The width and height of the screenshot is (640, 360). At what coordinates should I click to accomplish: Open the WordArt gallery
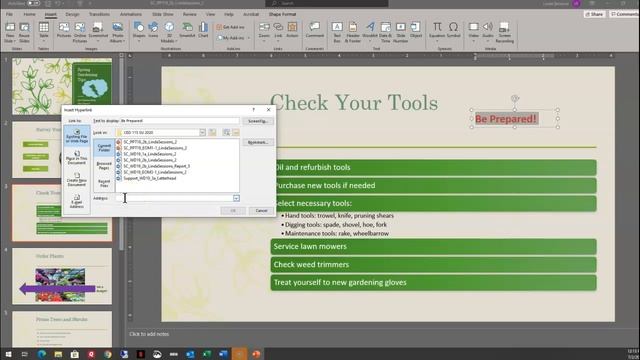[370, 31]
